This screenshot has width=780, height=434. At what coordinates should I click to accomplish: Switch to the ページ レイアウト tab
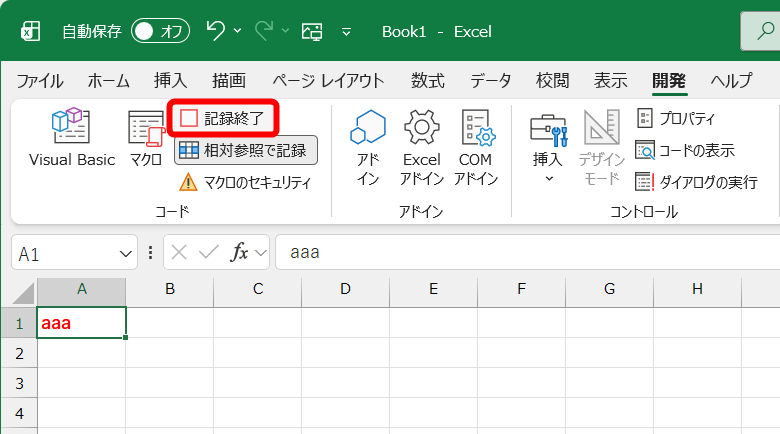328,81
